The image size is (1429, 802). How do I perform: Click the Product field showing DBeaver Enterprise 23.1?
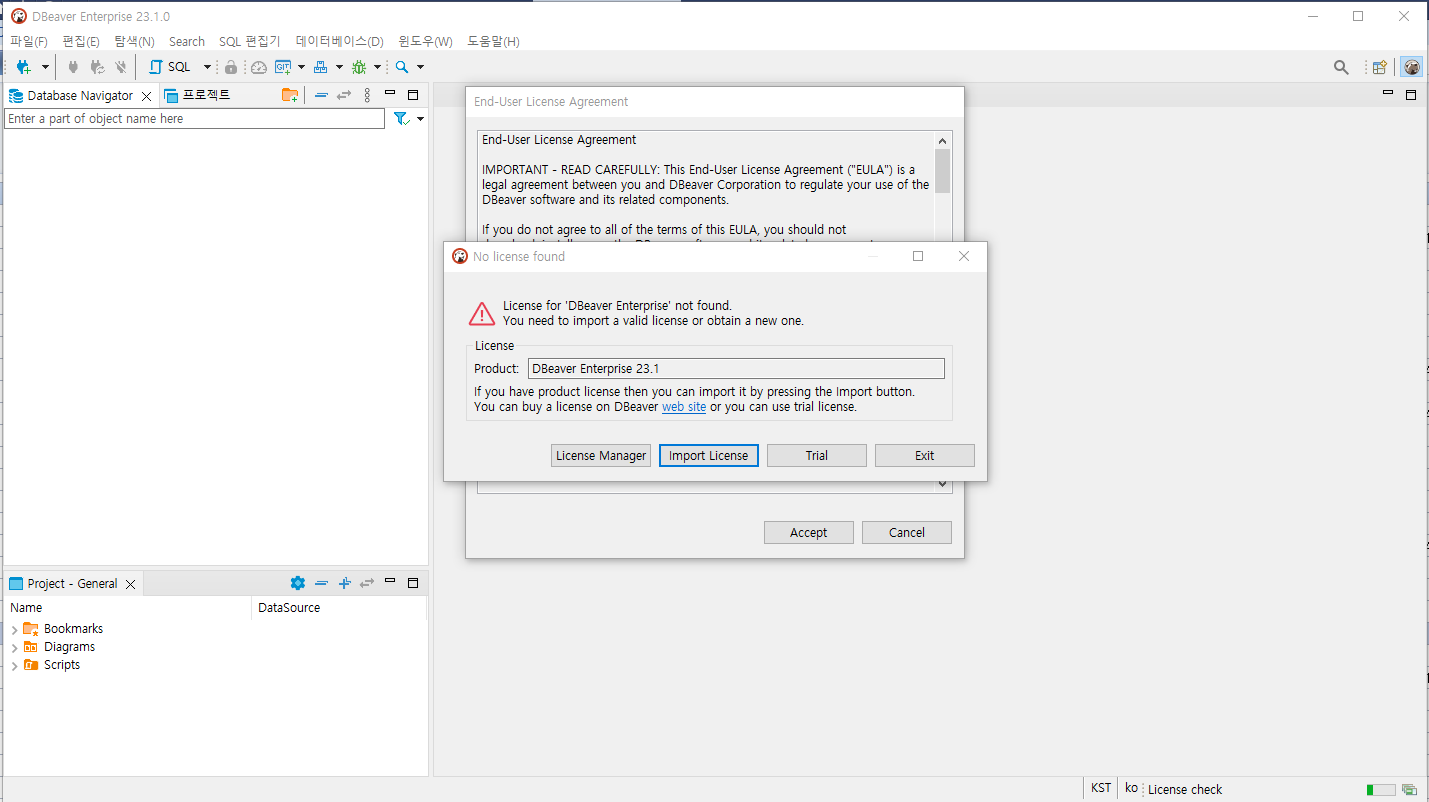click(x=736, y=369)
